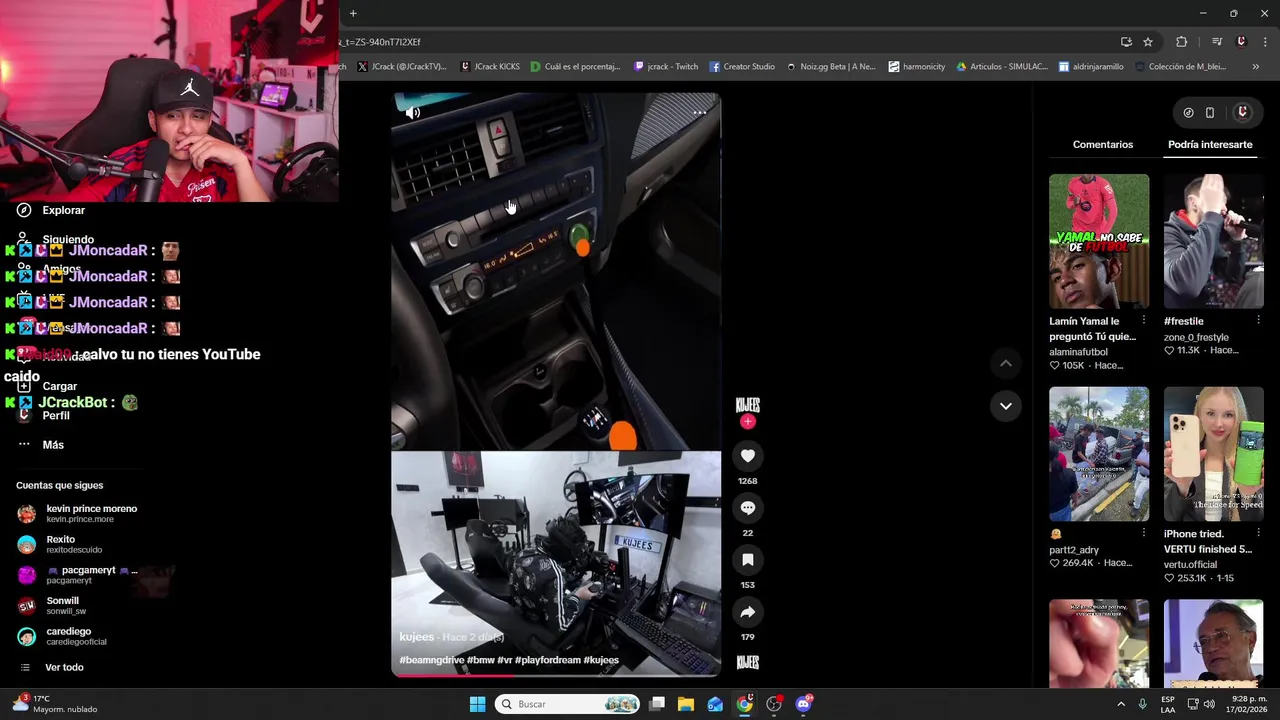Open the Sonwill followed account
Screen dimensions: 1280x720
[52, 606]
